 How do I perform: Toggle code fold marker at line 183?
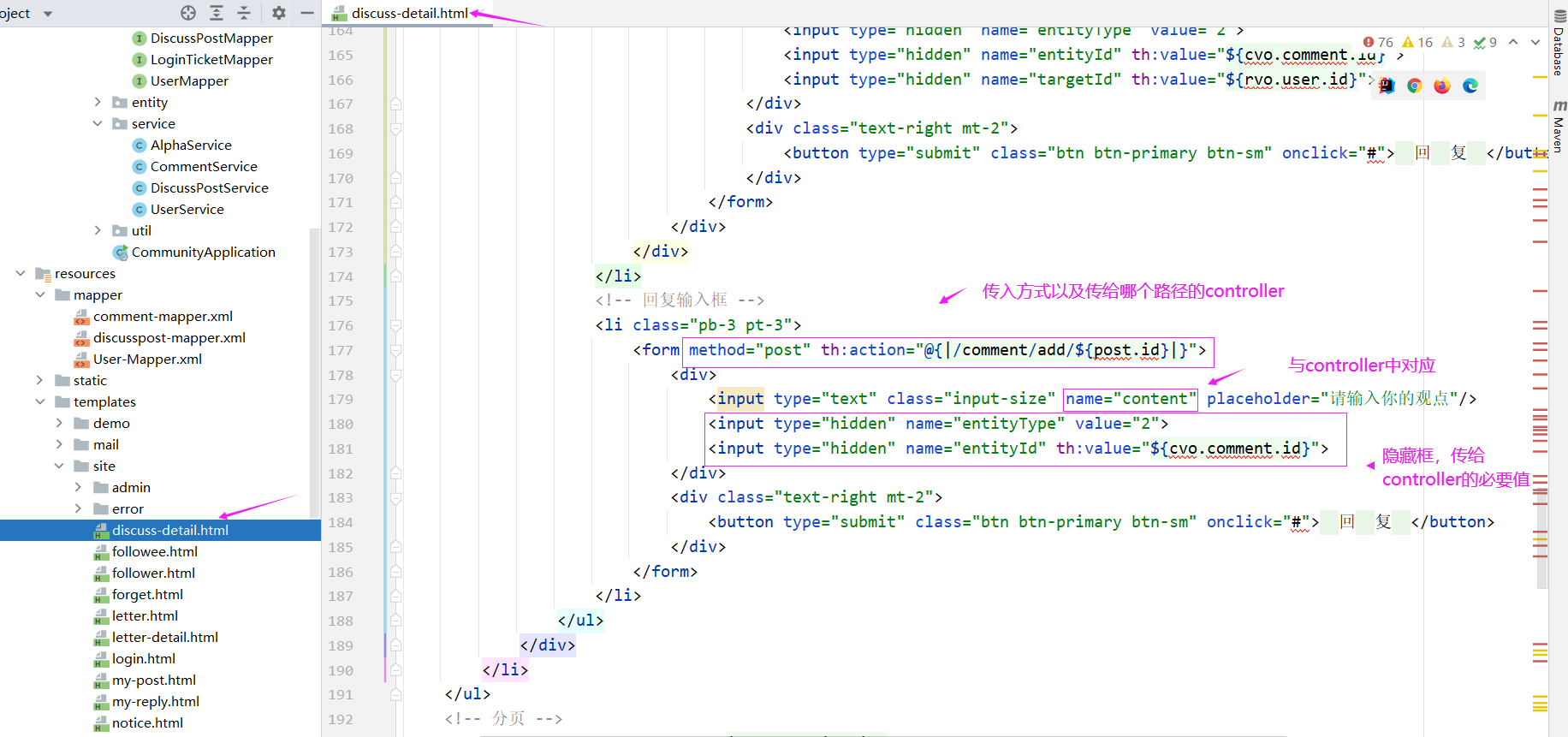(395, 498)
